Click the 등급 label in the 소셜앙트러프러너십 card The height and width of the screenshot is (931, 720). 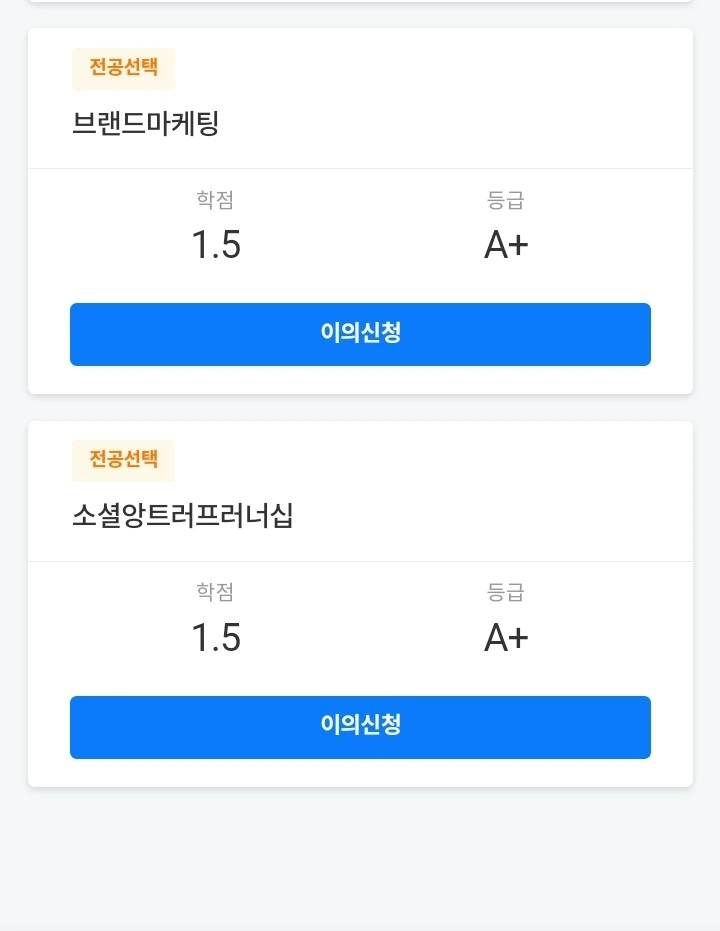click(x=505, y=592)
